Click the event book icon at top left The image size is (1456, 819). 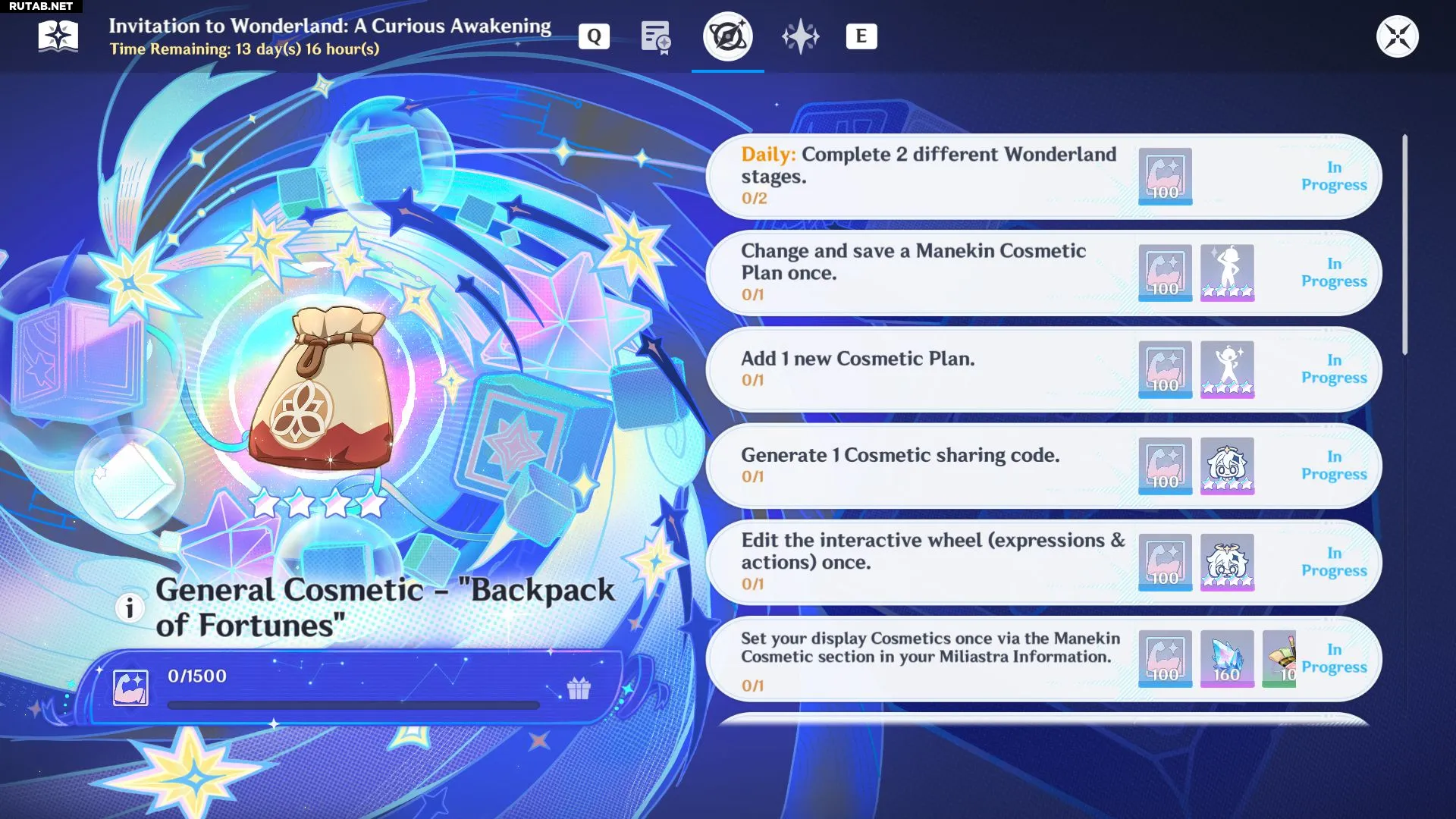pyautogui.click(x=58, y=36)
